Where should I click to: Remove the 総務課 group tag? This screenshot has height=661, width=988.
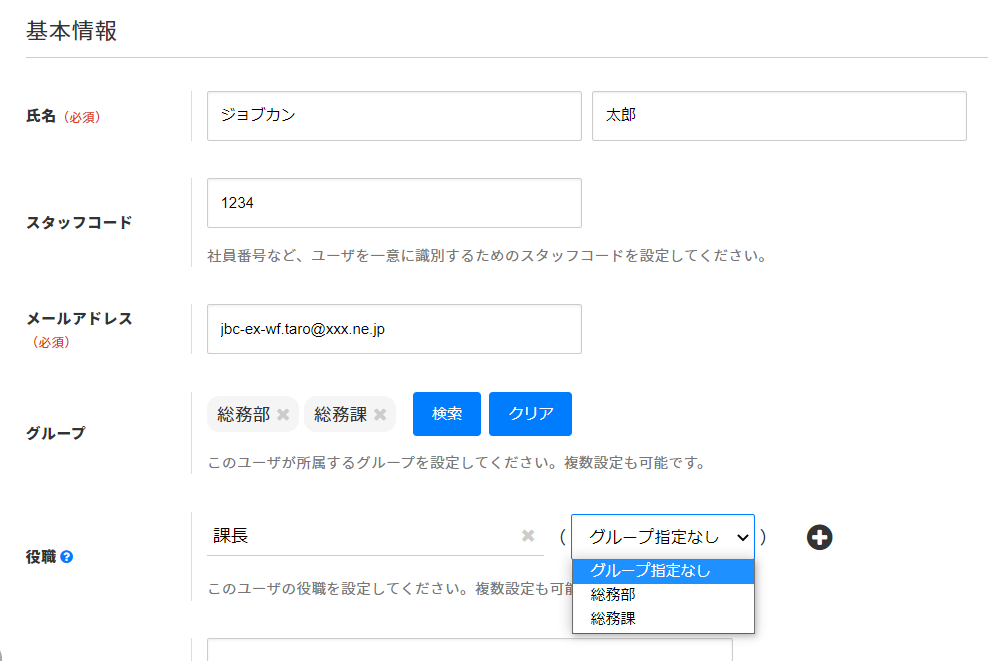tap(382, 414)
